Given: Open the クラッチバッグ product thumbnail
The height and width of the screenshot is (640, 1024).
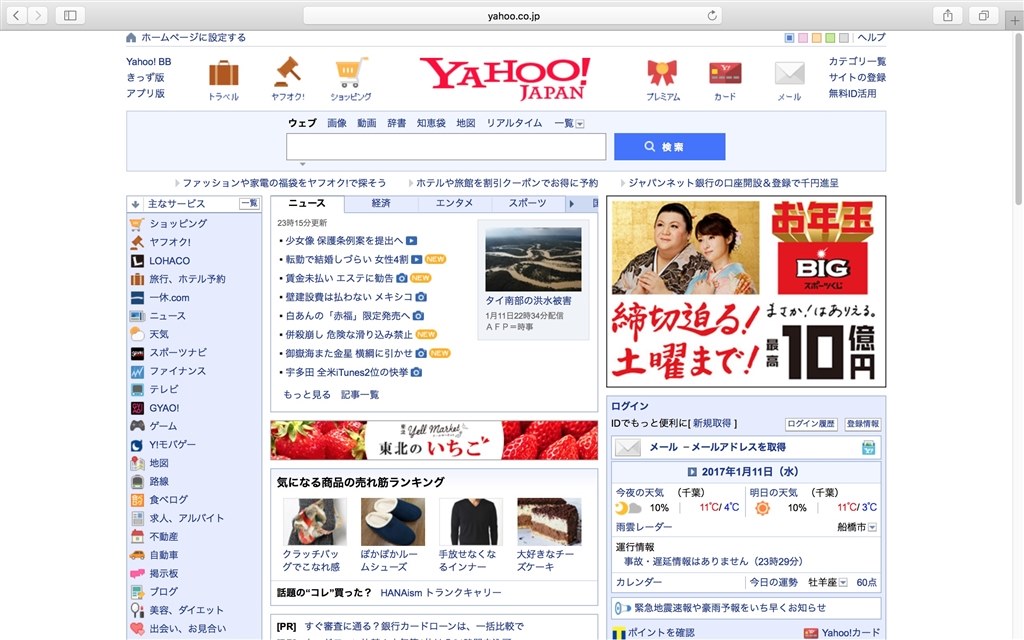Looking at the screenshot, I should (315, 522).
